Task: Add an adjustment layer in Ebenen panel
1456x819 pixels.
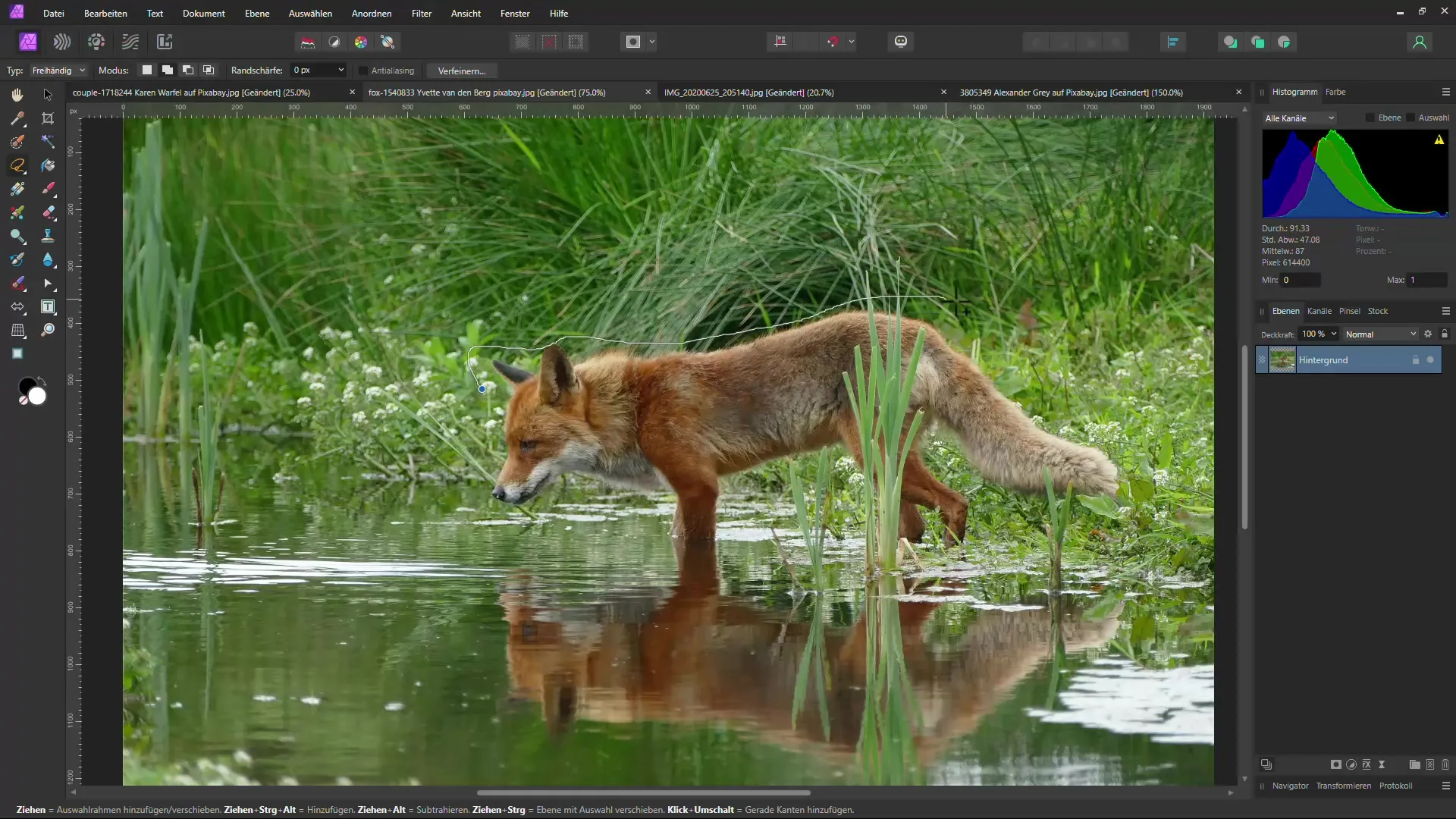Action: click(1351, 764)
